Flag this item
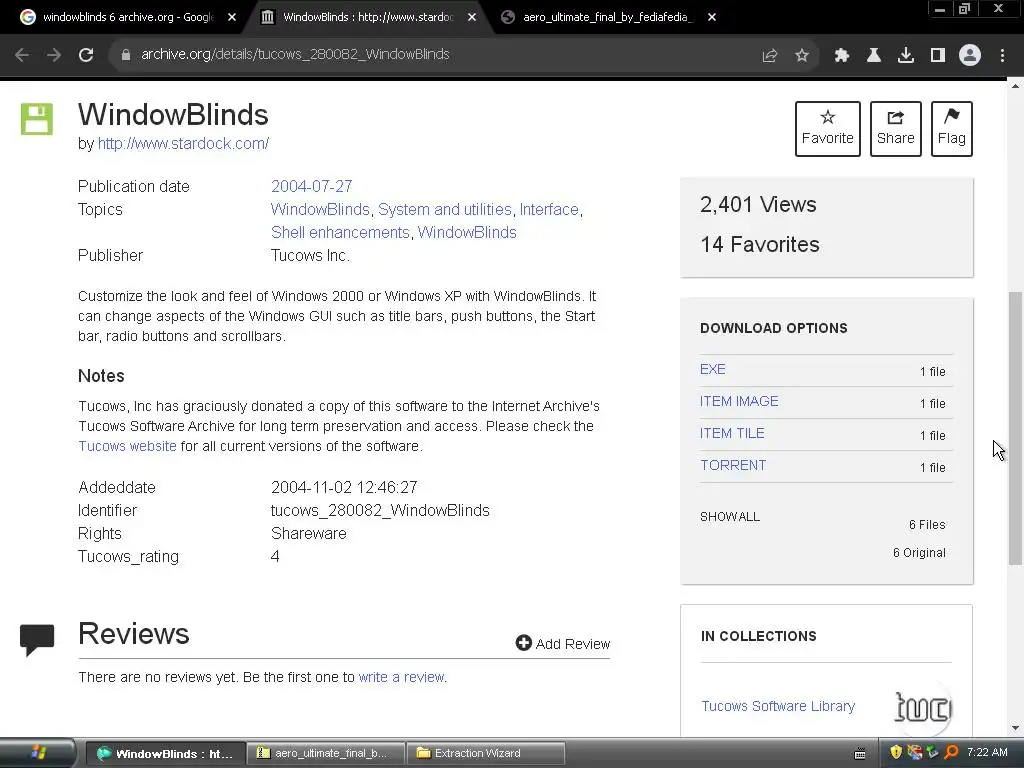1024x768 pixels. 952,129
